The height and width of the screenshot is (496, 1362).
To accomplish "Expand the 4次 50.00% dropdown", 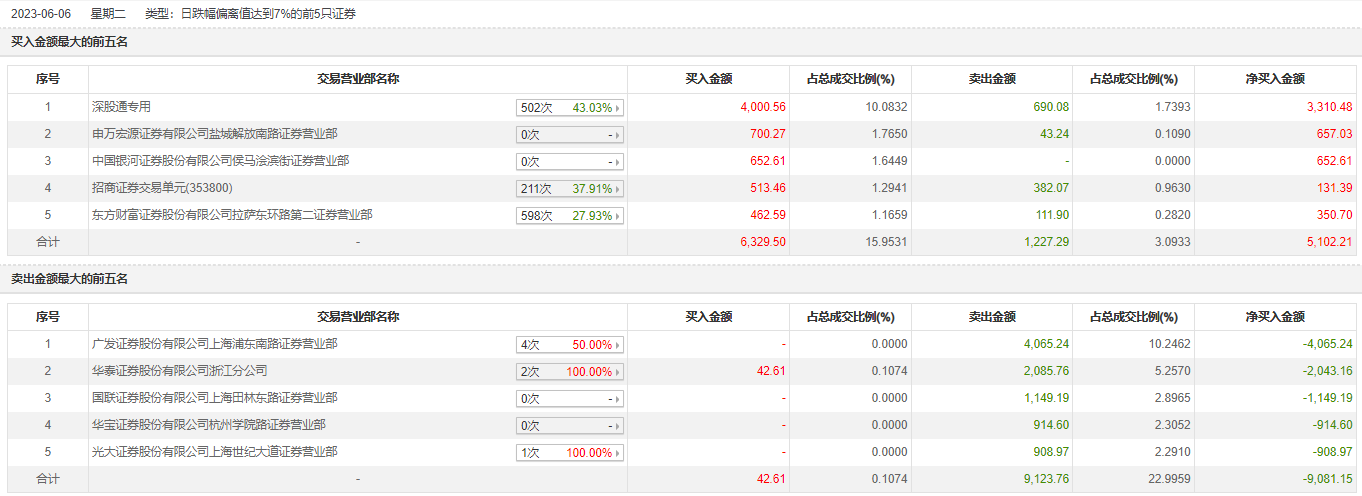I will point(570,345).
